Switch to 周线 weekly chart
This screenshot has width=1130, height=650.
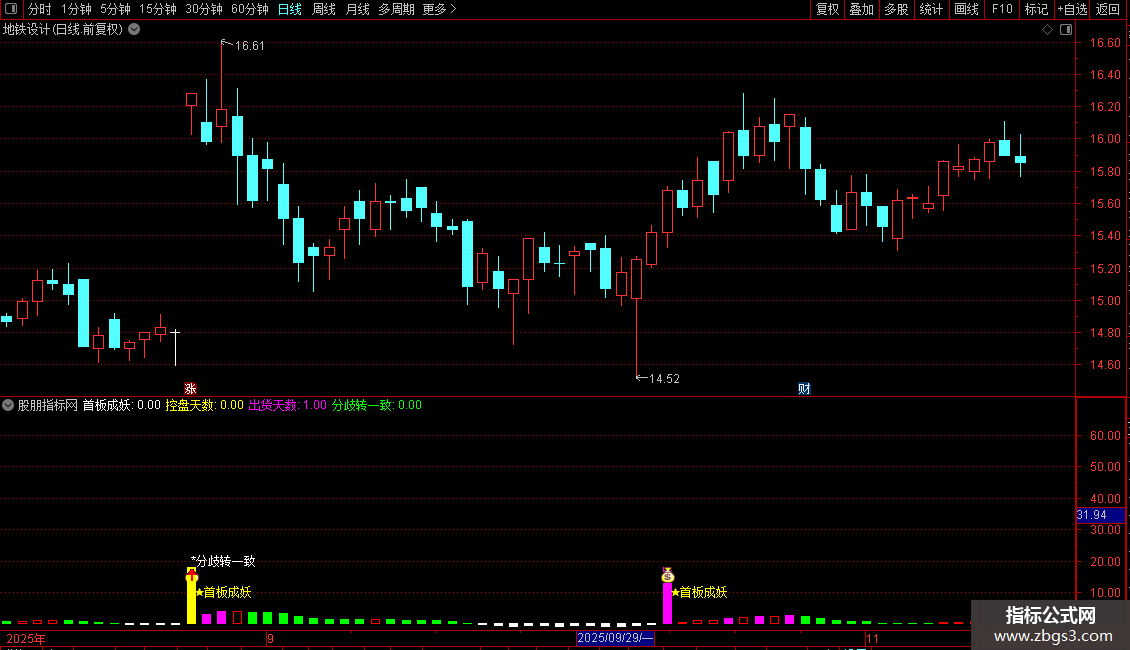(x=324, y=9)
